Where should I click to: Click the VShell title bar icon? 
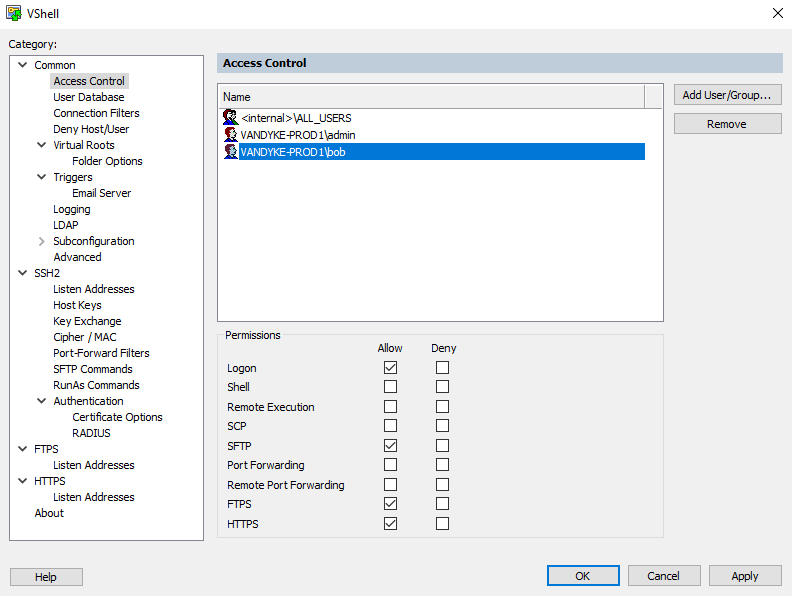14,13
